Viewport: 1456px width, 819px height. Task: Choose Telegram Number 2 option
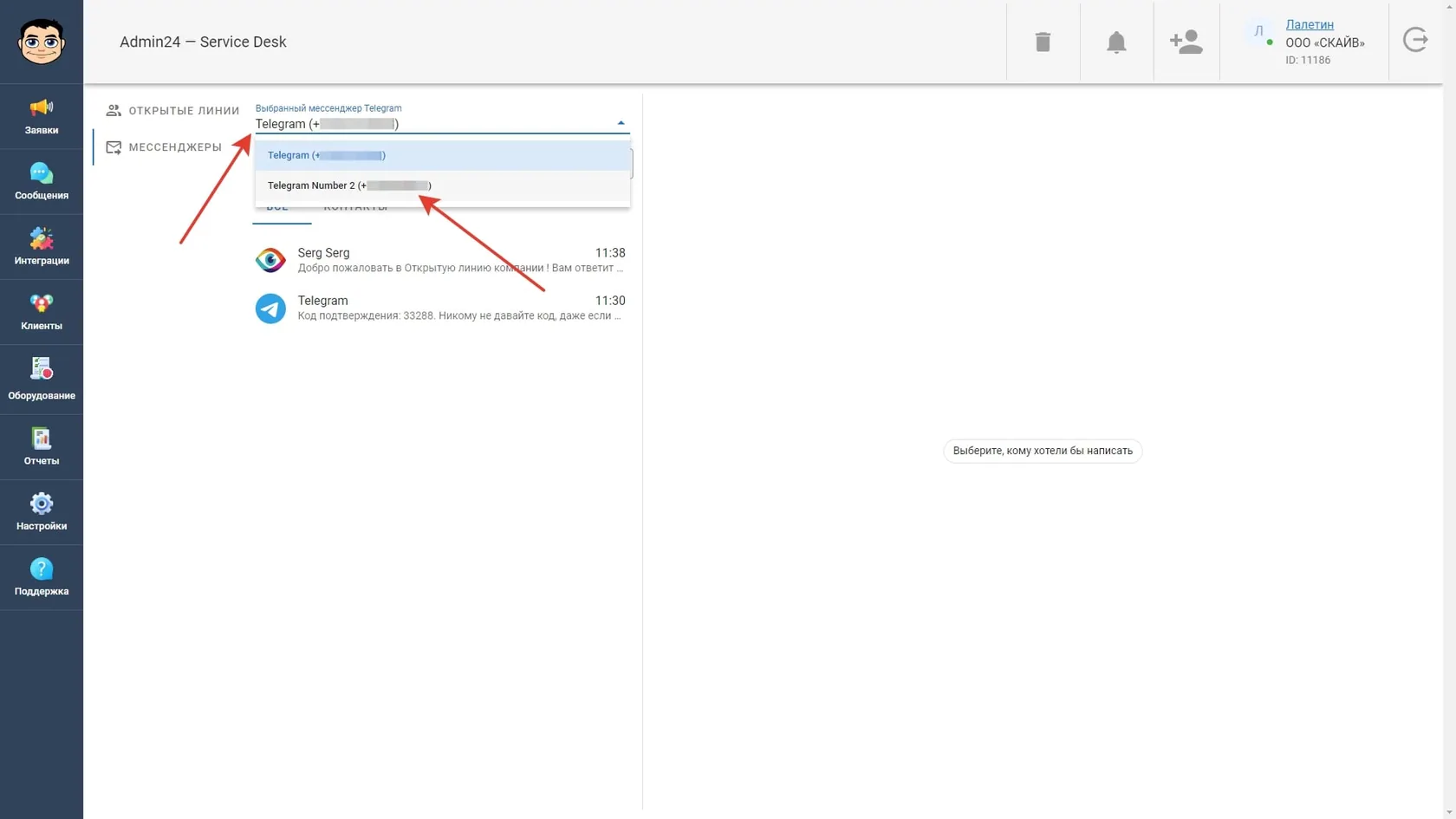[x=442, y=185]
